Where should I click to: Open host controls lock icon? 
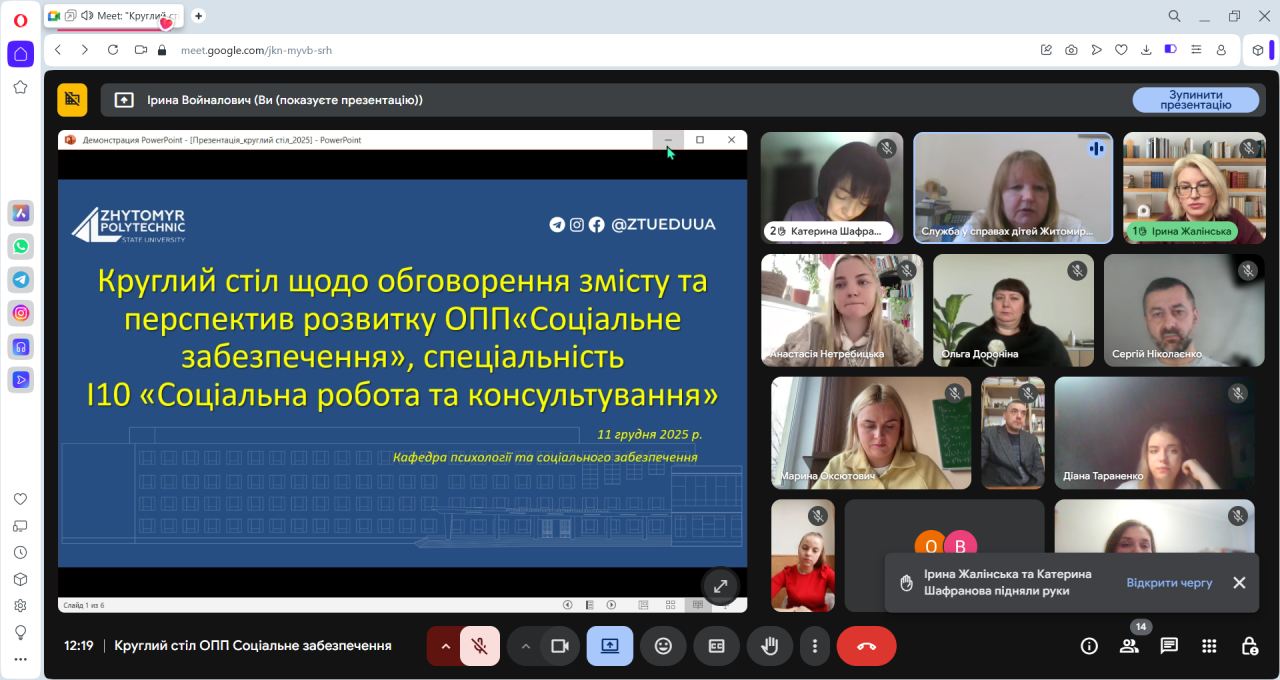1249,646
